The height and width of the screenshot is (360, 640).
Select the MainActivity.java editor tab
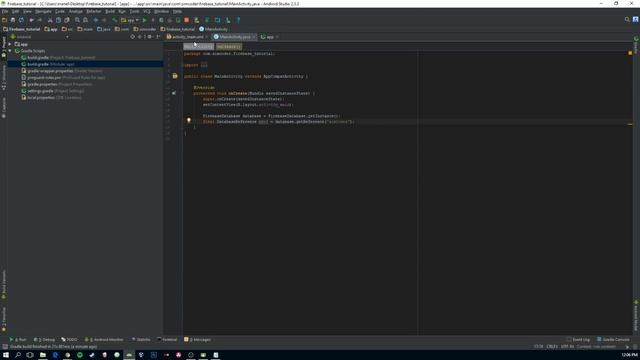click(234, 37)
